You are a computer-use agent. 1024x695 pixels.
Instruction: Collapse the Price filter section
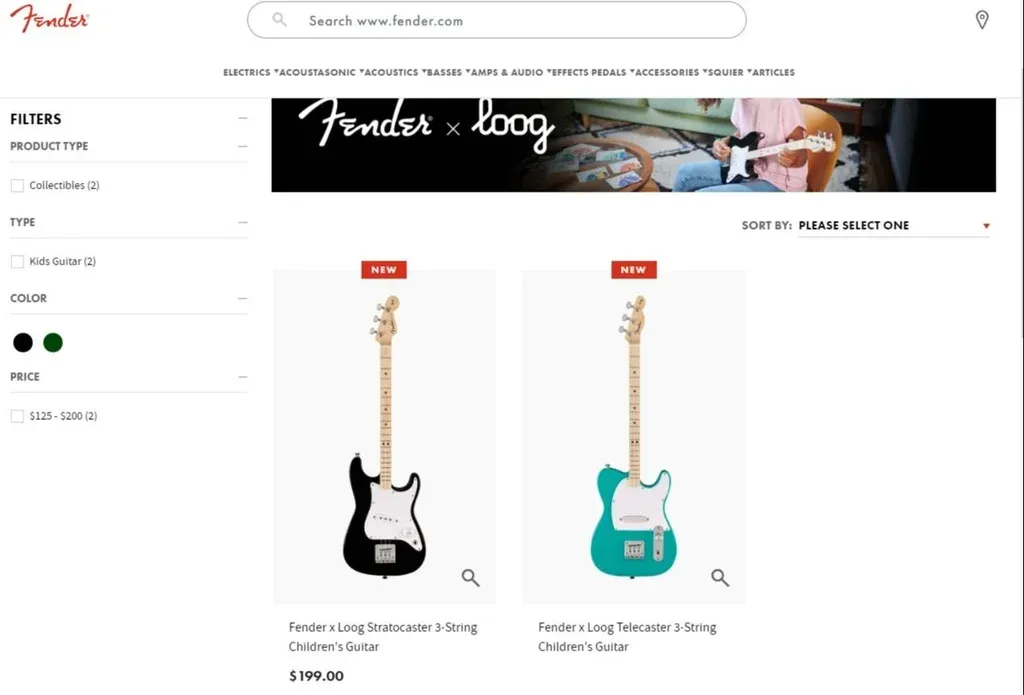click(242, 377)
